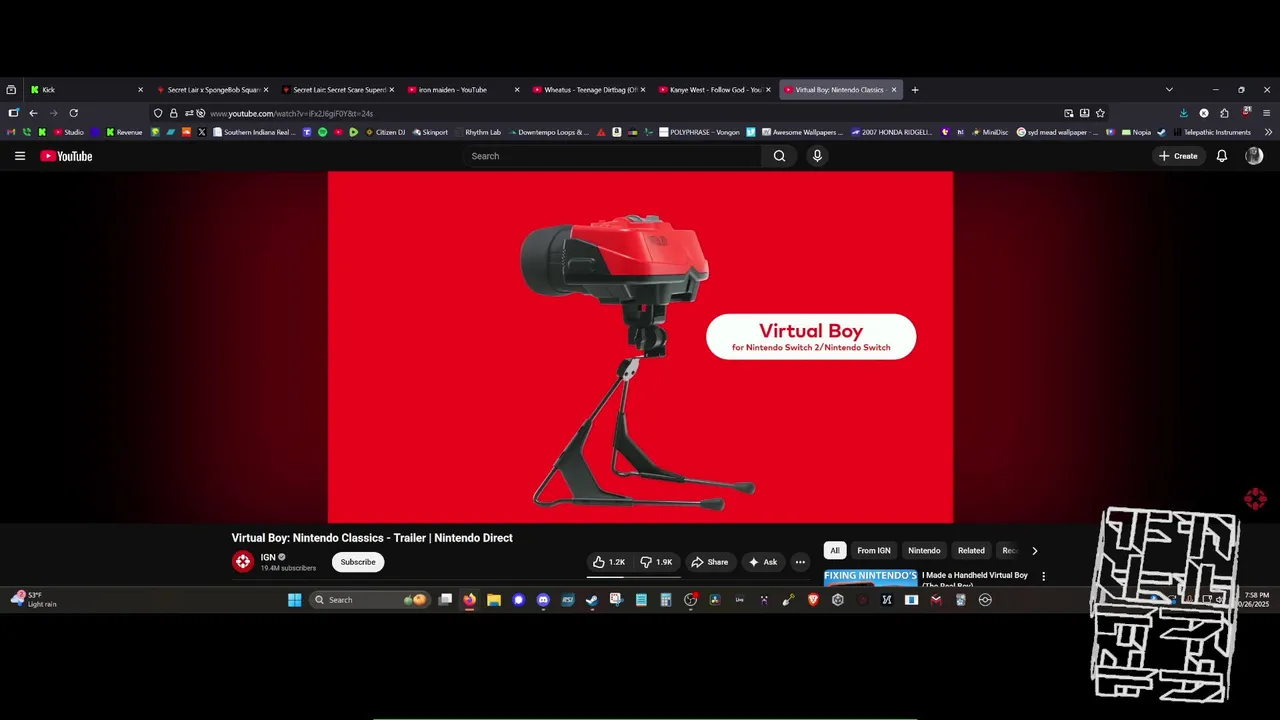1280x720 pixels.
Task: Bookmark this page with star icon
Action: (1100, 113)
